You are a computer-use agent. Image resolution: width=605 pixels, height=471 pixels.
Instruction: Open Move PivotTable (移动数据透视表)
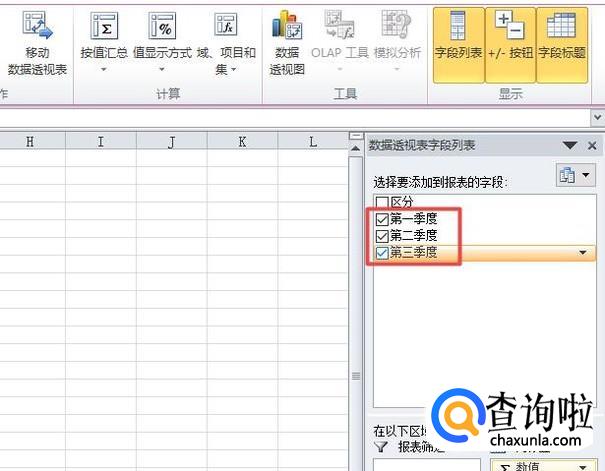point(37,42)
